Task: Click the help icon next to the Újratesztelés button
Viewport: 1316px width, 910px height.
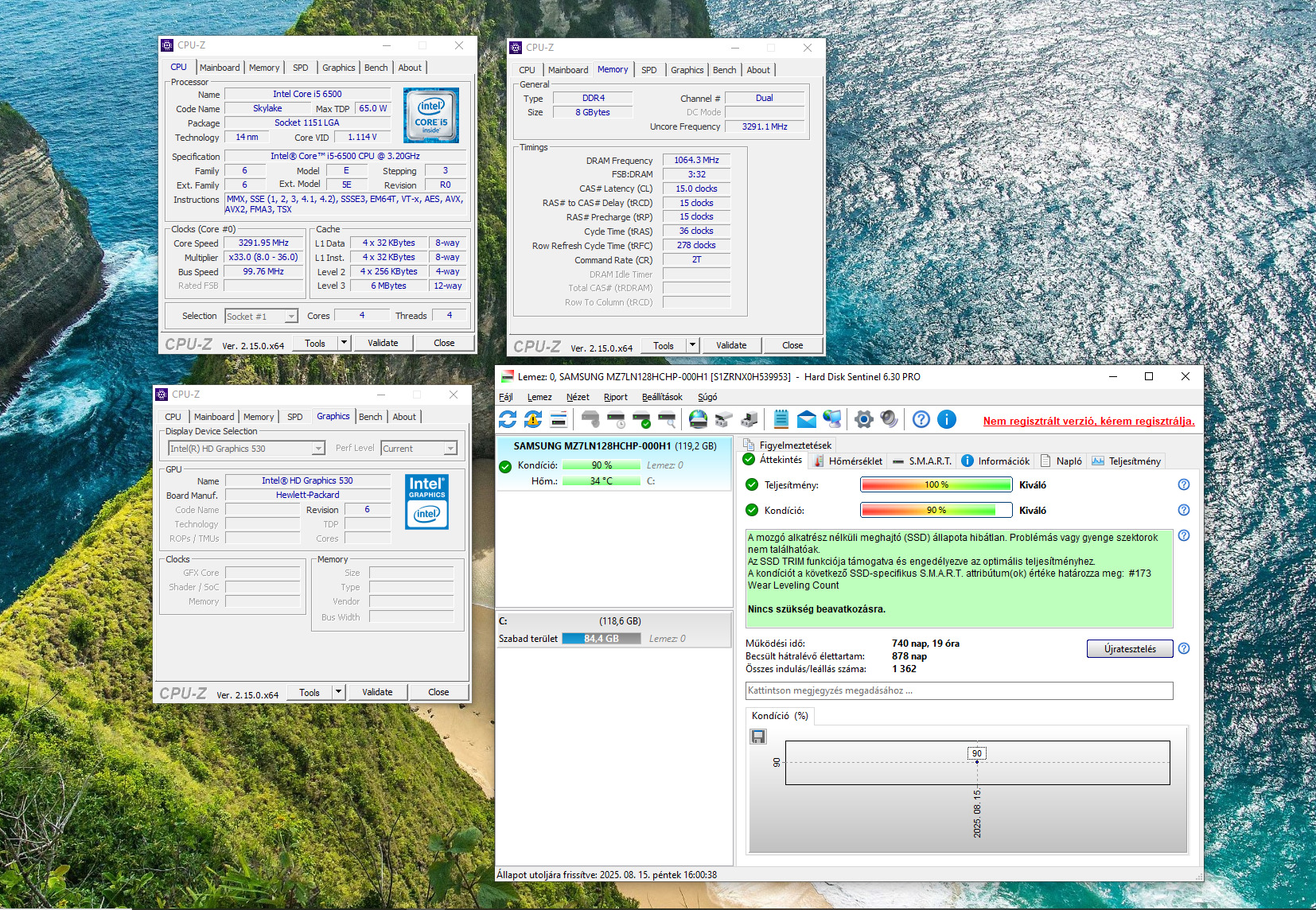Action: coord(1184,648)
